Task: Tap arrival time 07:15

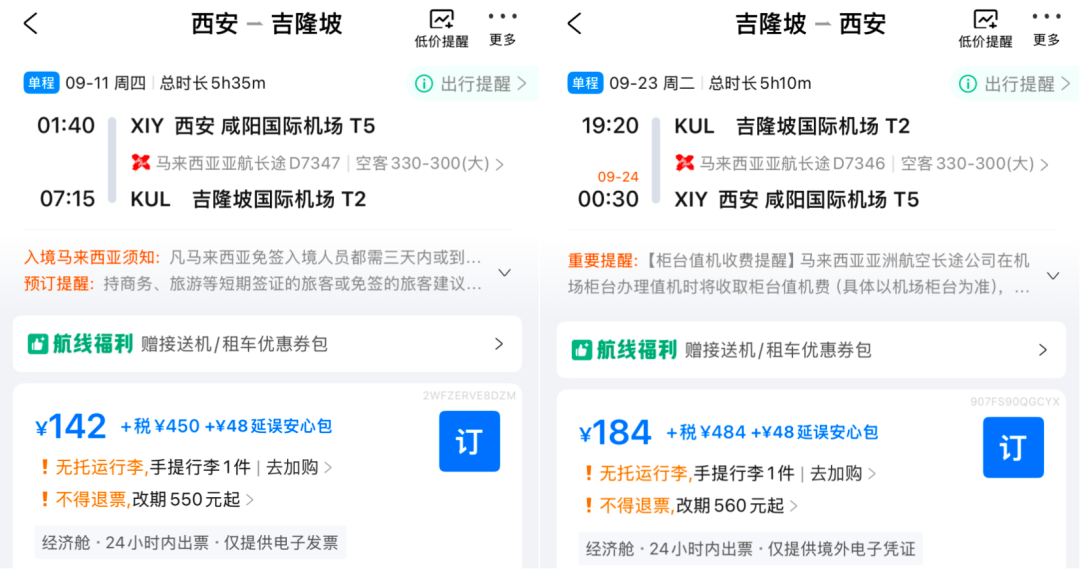Action: coord(67,199)
